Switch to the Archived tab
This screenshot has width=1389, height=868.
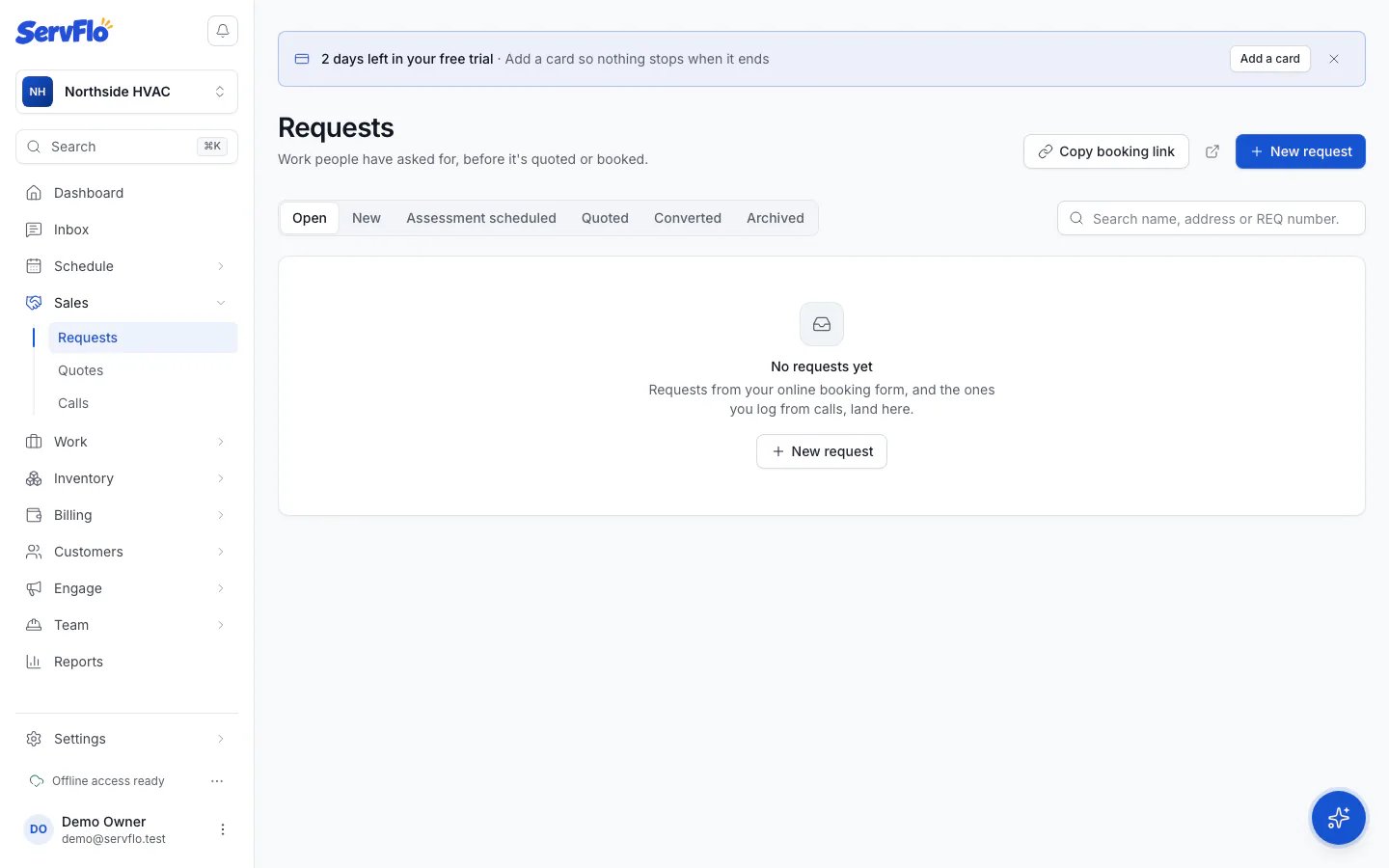click(776, 218)
